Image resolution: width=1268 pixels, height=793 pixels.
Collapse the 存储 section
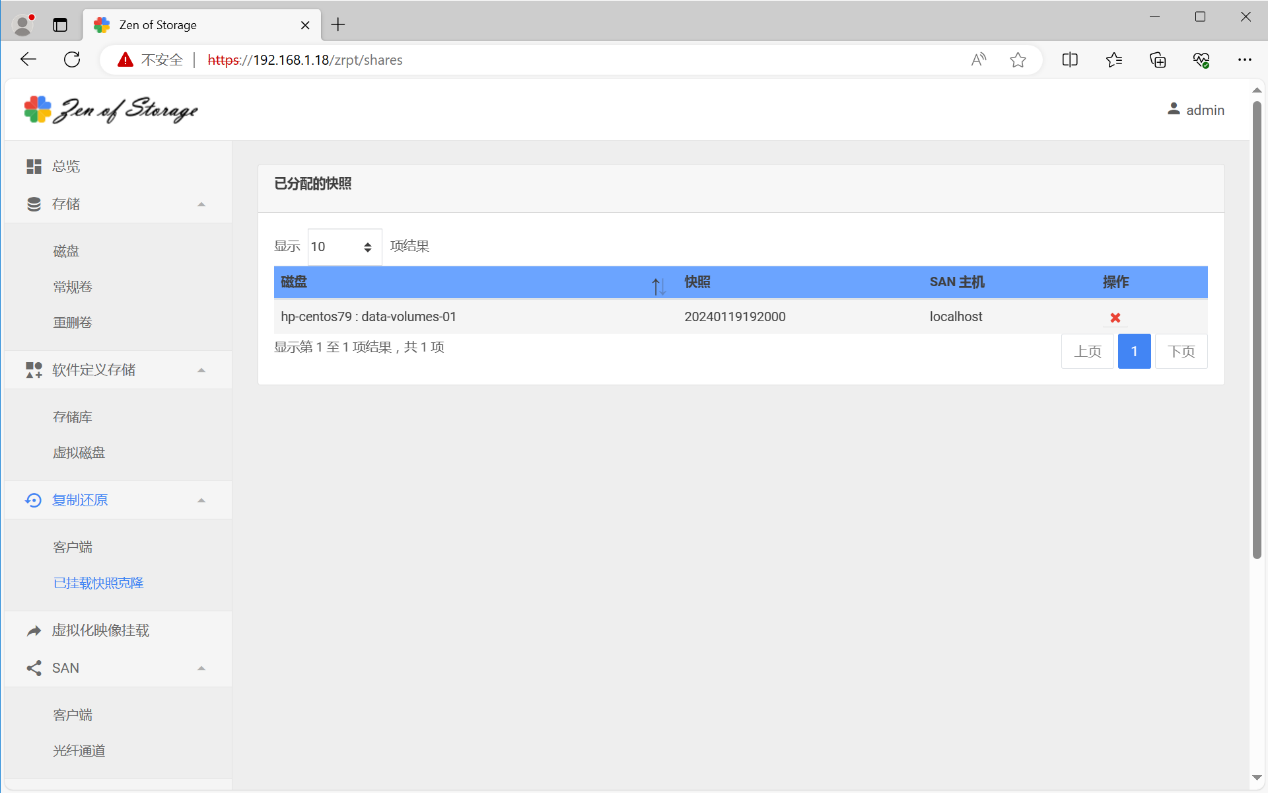point(201,204)
